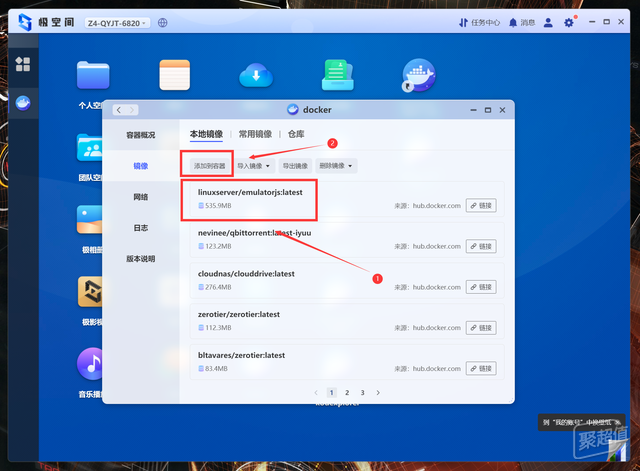Go to page 3 of images
Screen dimensions: 640x471
click(362, 393)
